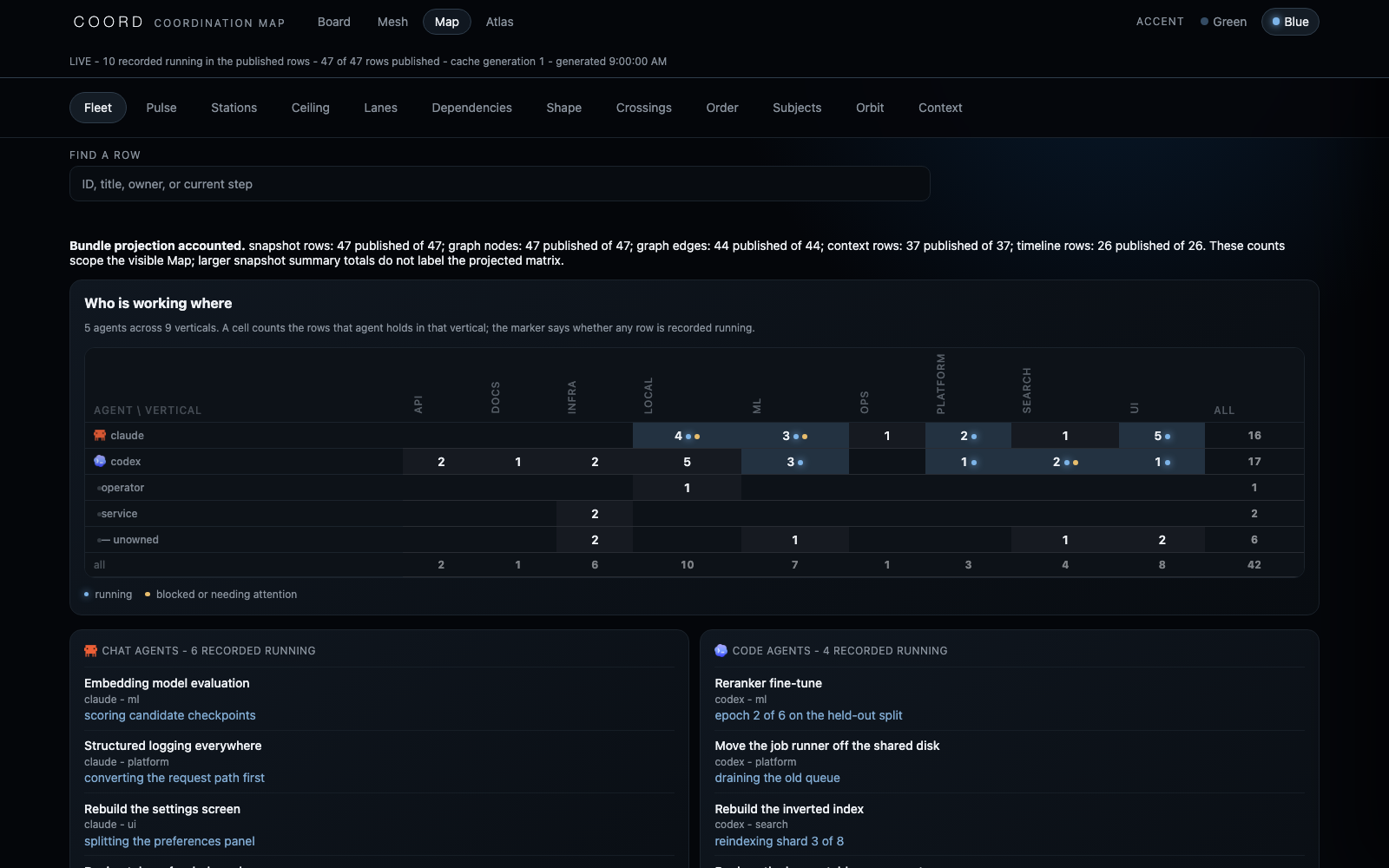Open Embedding model evaluation row
Screen dimensions: 1389x868
[379, 699]
